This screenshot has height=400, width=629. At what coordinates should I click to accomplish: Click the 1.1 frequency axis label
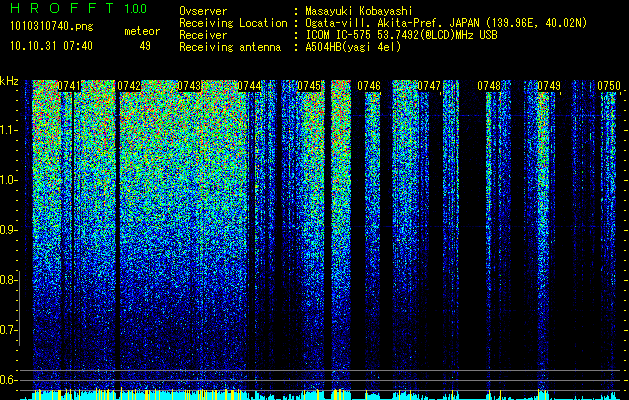click(9, 130)
